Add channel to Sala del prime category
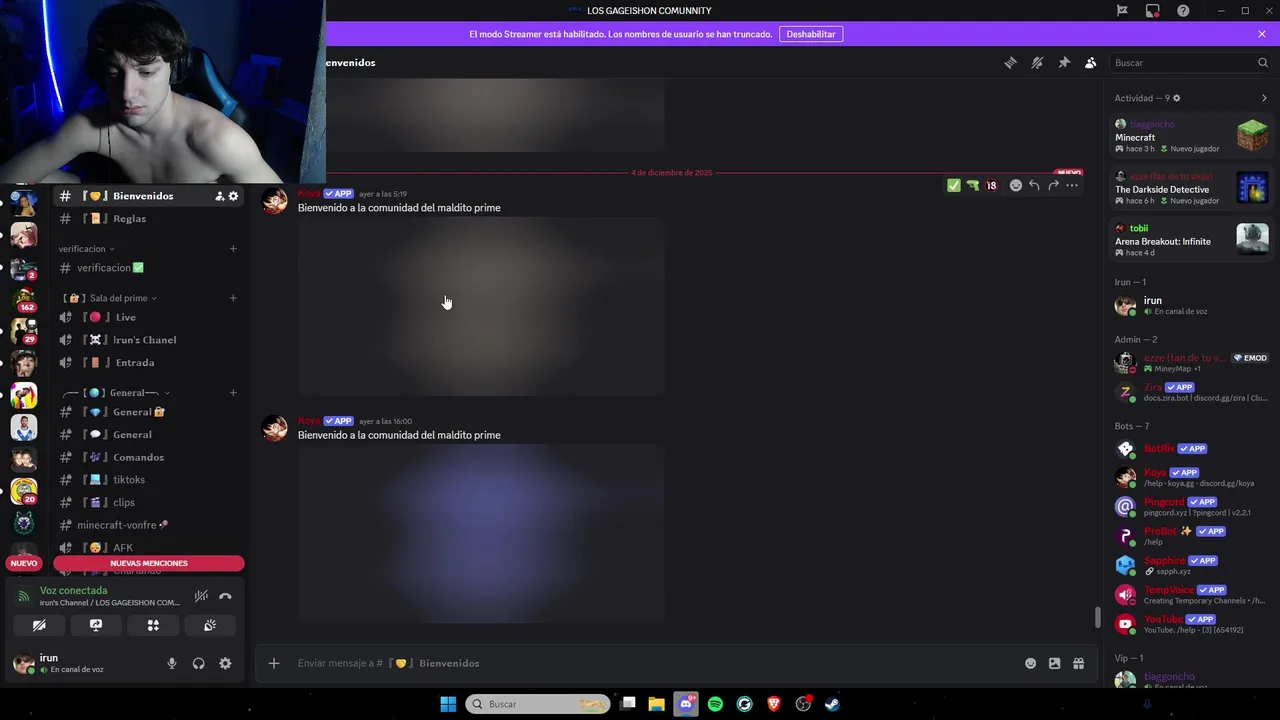 pos(233,298)
